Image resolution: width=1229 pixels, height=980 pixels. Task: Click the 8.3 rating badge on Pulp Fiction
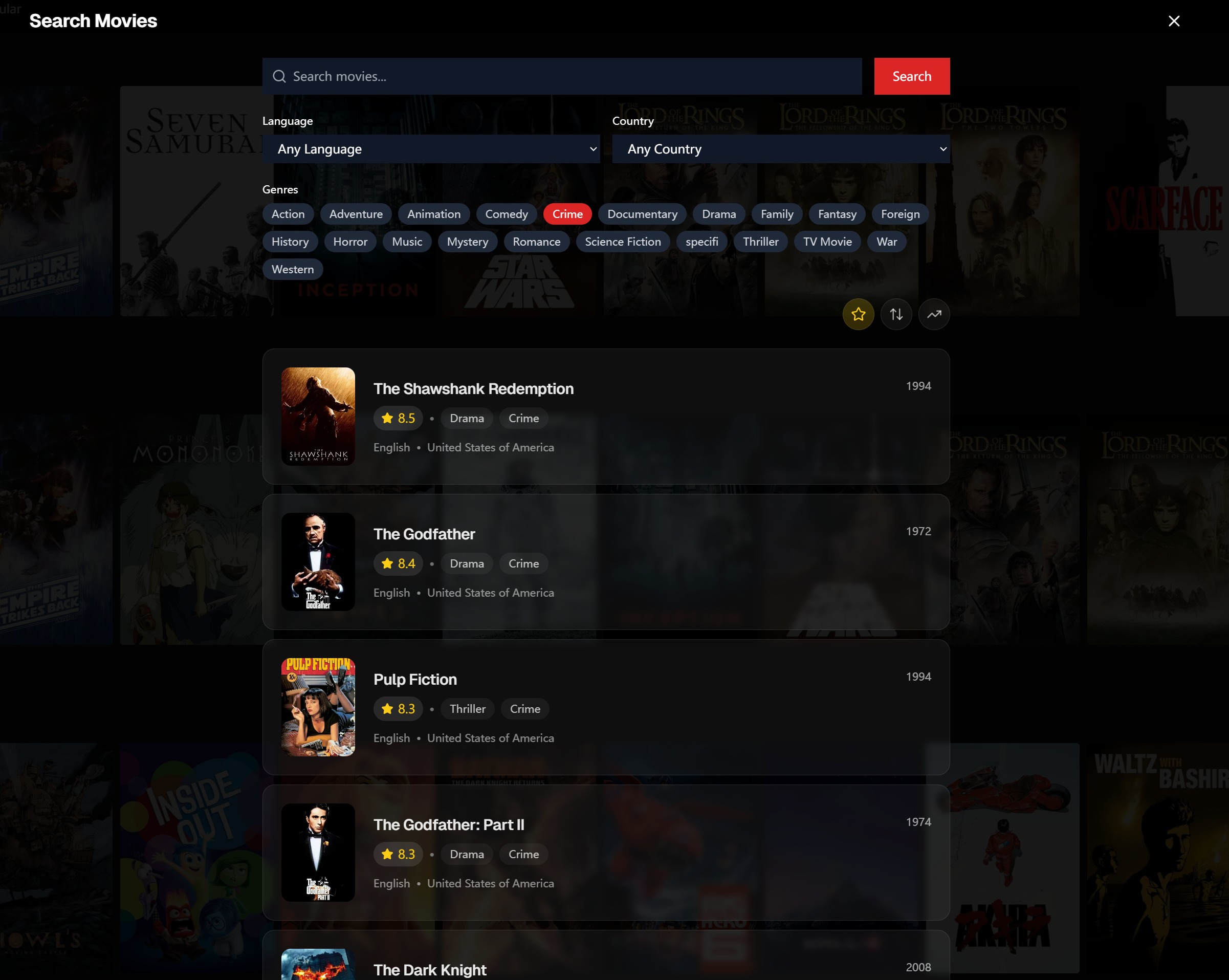point(398,709)
